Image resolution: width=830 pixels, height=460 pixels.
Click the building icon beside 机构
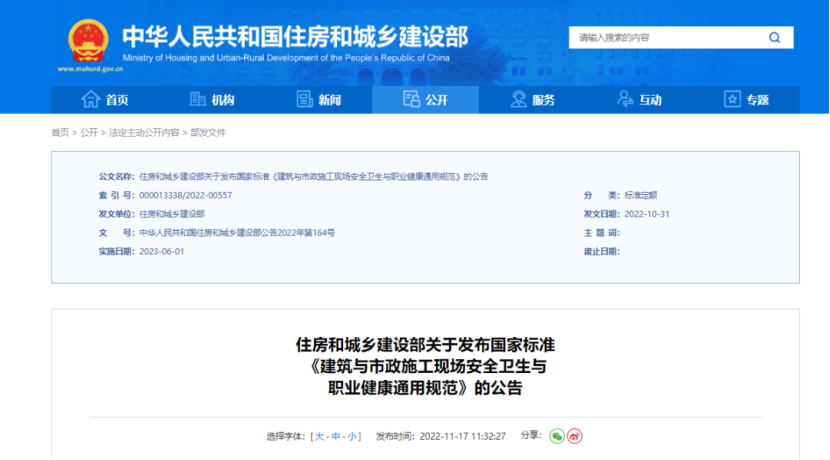(x=197, y=99)
